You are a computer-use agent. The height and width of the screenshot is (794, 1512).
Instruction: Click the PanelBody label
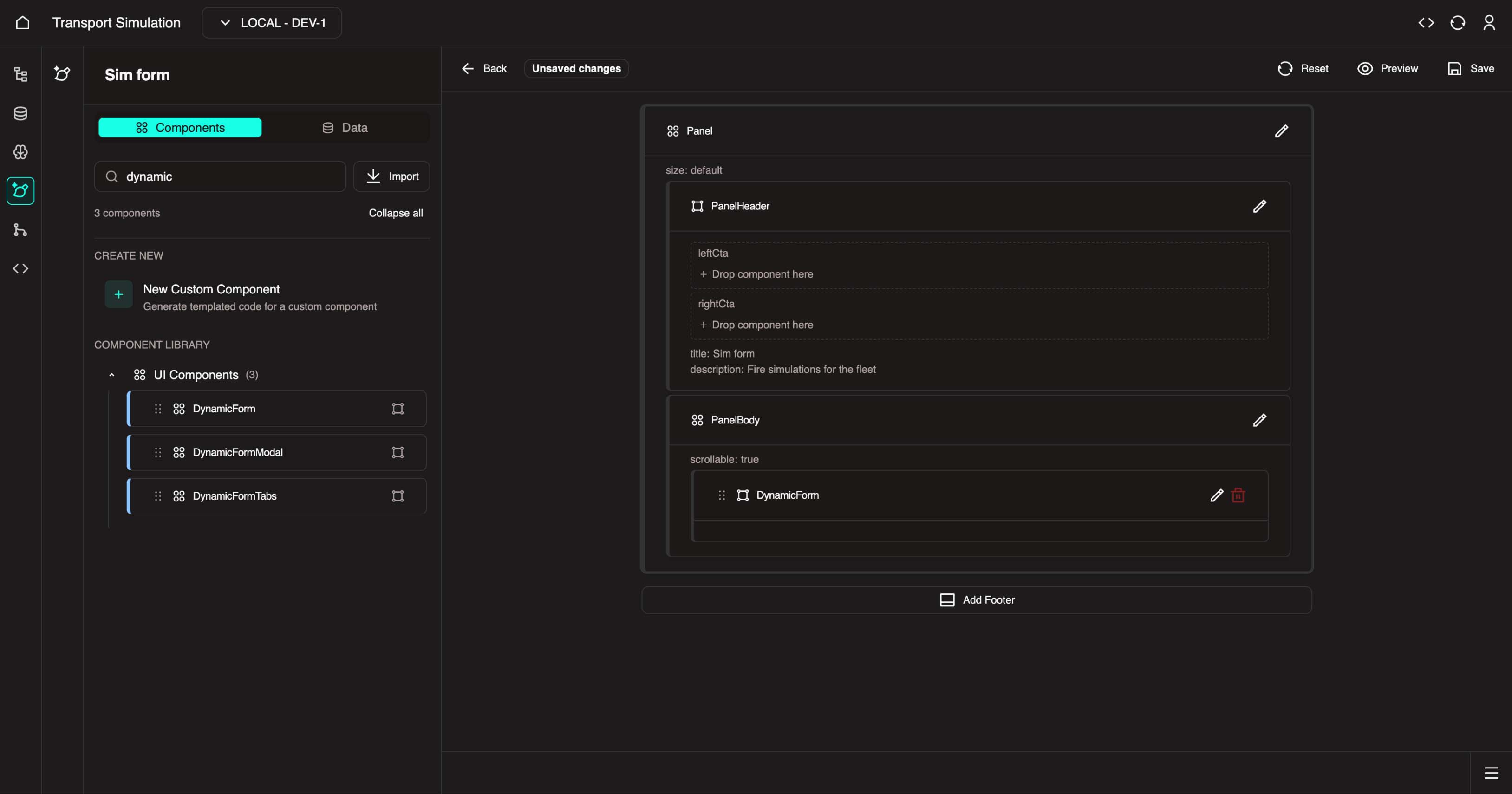tap(735, 420)
